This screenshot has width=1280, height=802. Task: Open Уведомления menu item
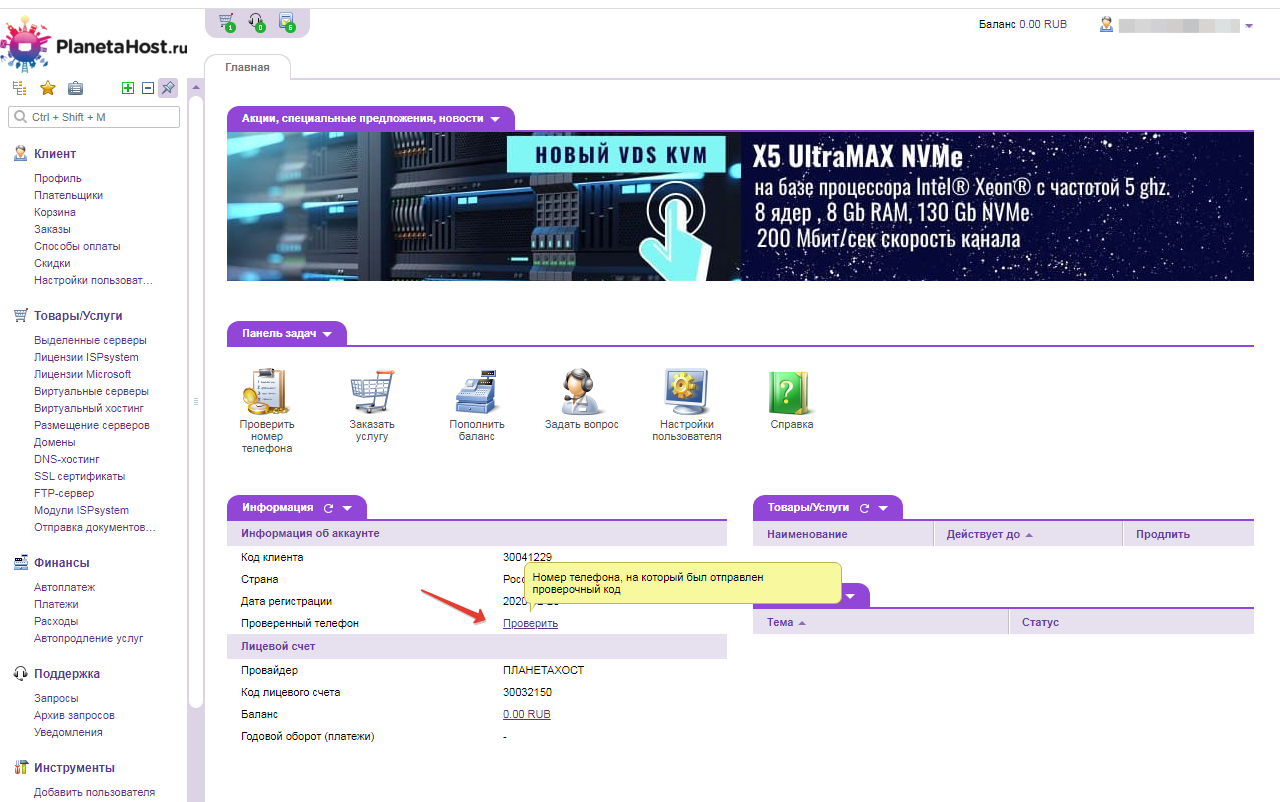(68, 732)
